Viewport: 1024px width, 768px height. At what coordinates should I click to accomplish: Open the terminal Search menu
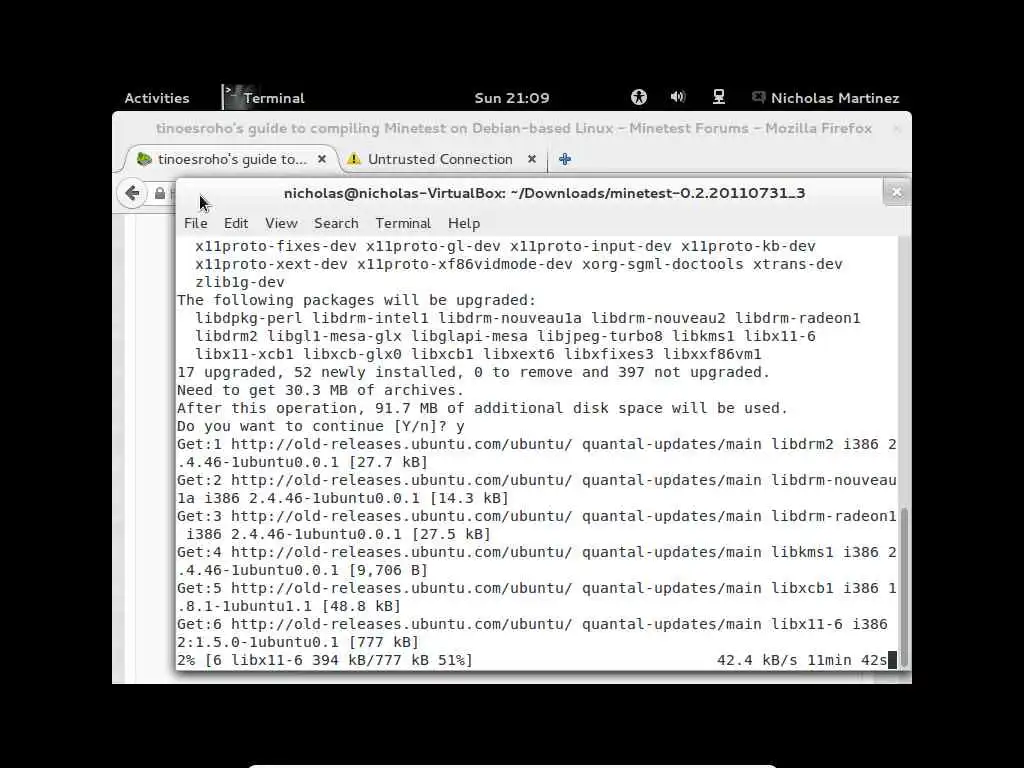(x=336, y=223)
